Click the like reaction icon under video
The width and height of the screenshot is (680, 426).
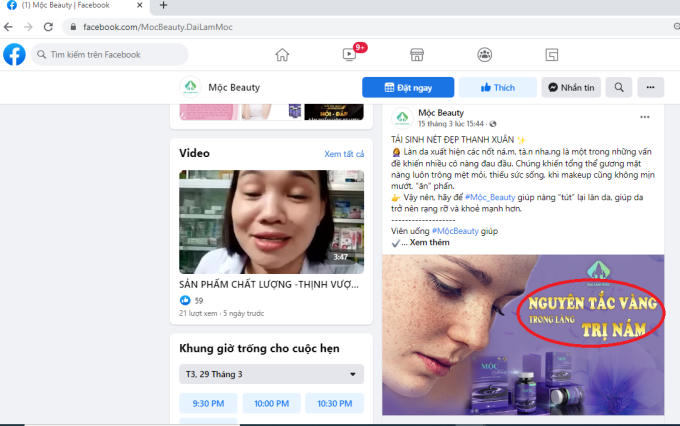[x=185, y=300]
